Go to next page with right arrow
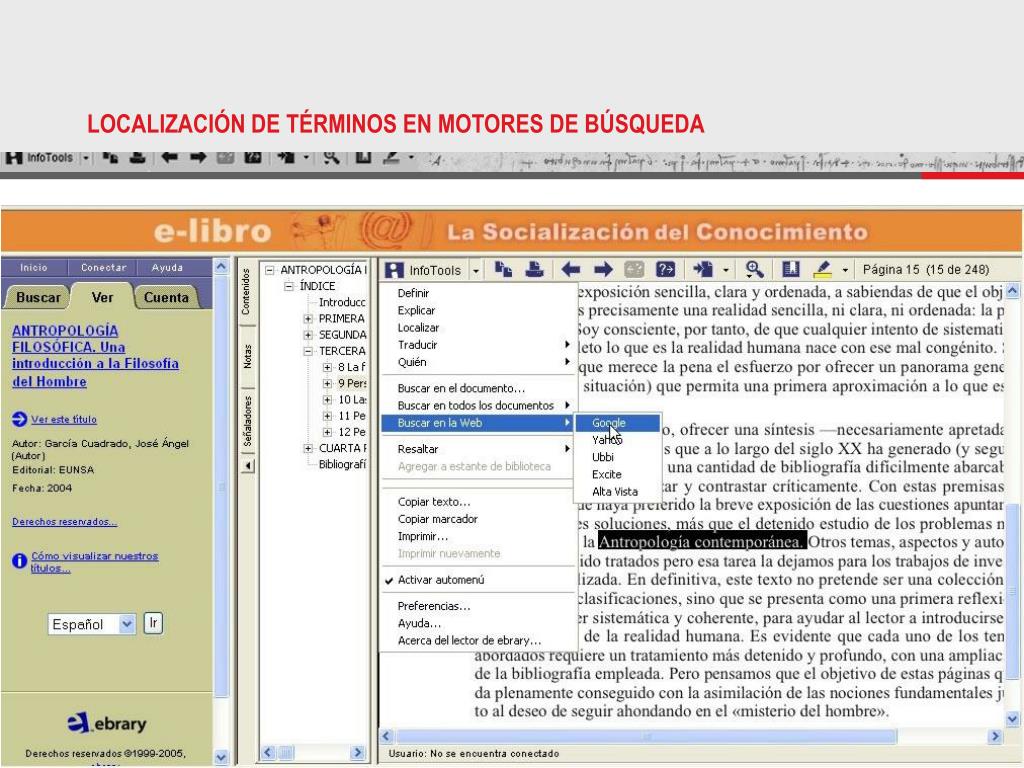Image resolution: width=1024 pixels, height=768 pixels. point(602,269)
